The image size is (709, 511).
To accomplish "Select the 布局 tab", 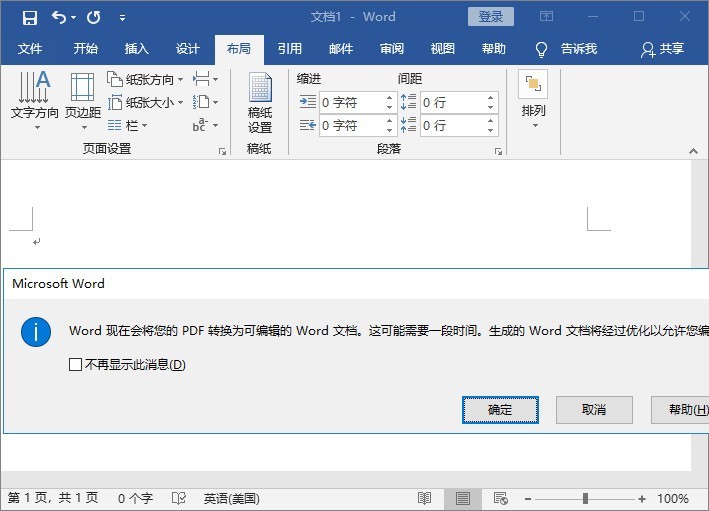I will click(x=239, y=49).
